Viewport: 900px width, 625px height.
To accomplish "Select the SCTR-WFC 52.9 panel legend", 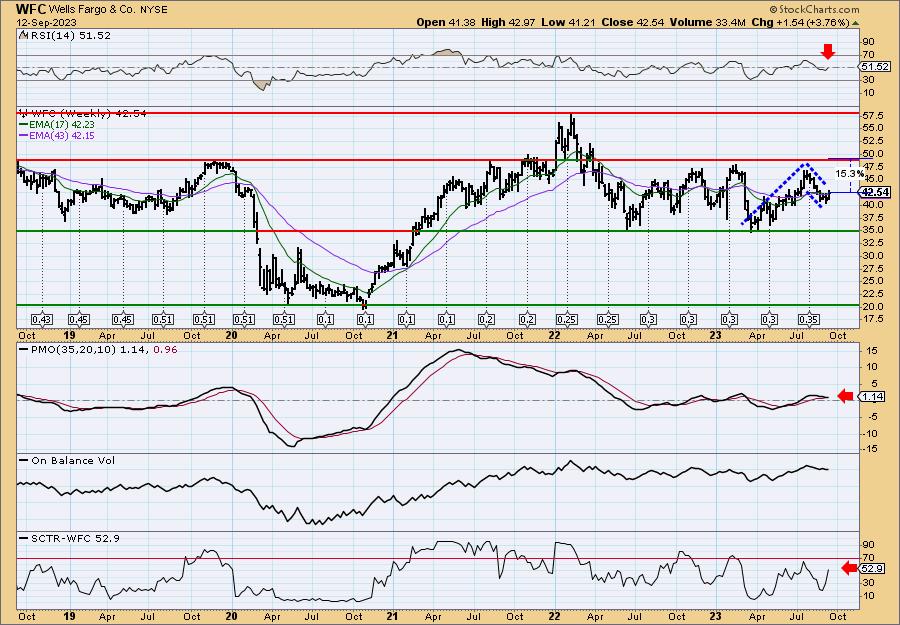I will pyautogui.click(x=69, y=538).
